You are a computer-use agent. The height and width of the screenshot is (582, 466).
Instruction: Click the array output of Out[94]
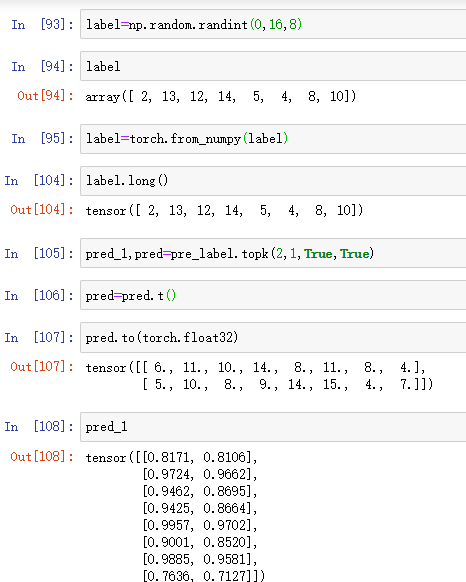coord(221,97)
